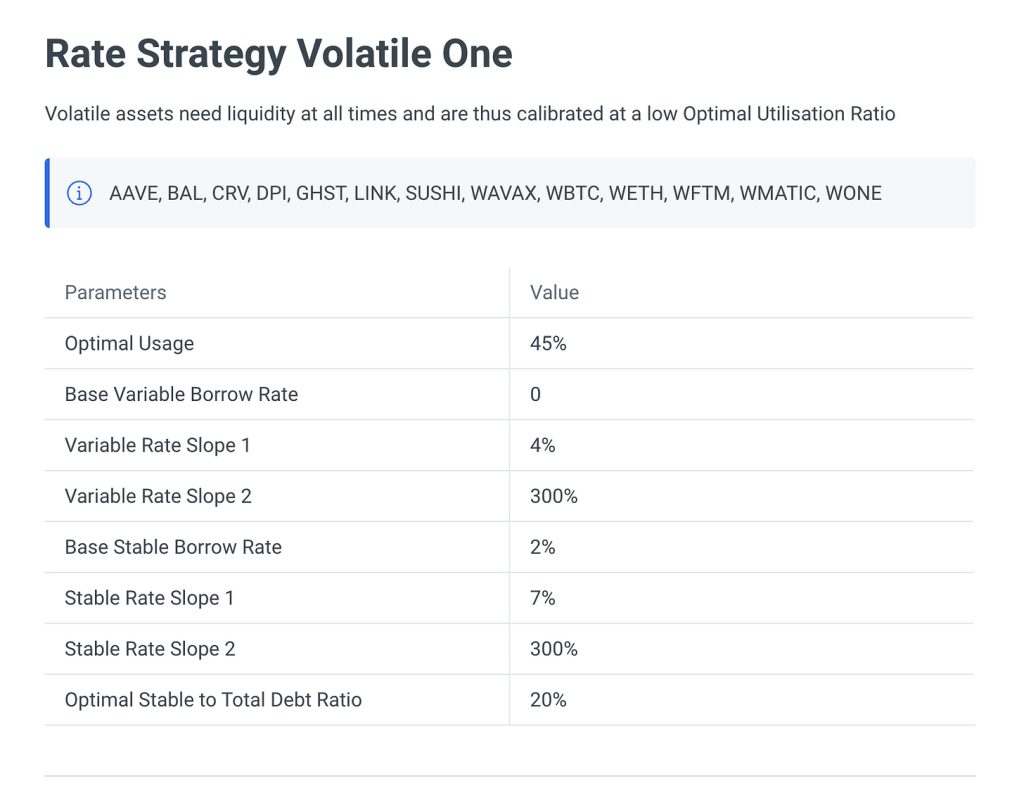Click the 7% Stable Rate Slope 1 value

pos(543,598)
